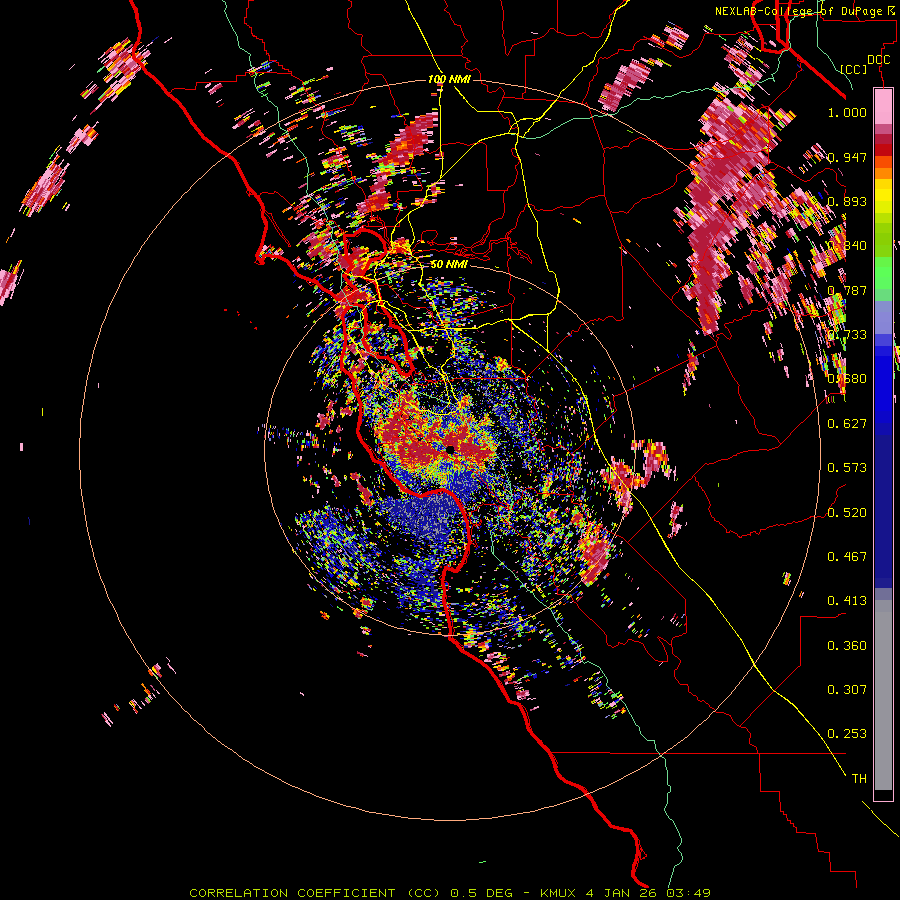Click the 50 NMI range ring label
The height and width of the screenshot is (900, 900).
click(449, 264)
